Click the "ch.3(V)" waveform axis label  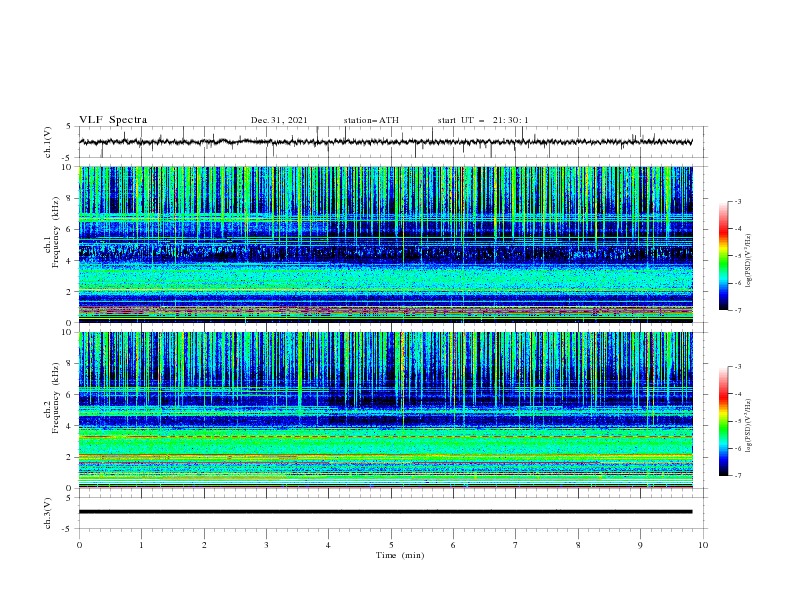click(x=48, y=513)
